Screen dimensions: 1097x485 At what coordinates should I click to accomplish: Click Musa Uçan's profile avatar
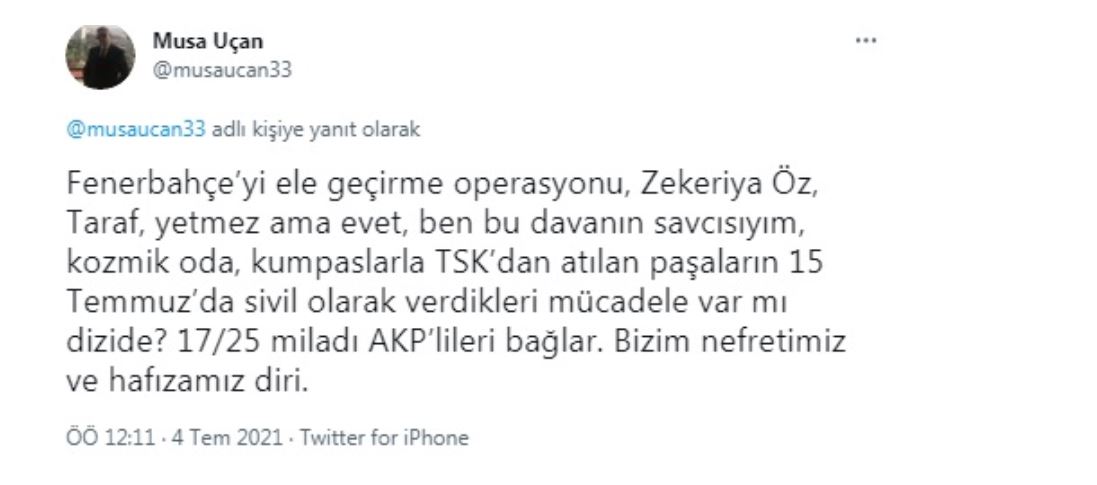(x=100, y=56)
